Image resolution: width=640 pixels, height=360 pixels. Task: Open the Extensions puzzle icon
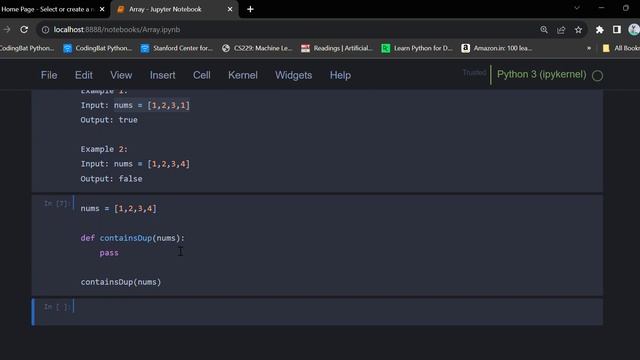[x=600, y=30]
